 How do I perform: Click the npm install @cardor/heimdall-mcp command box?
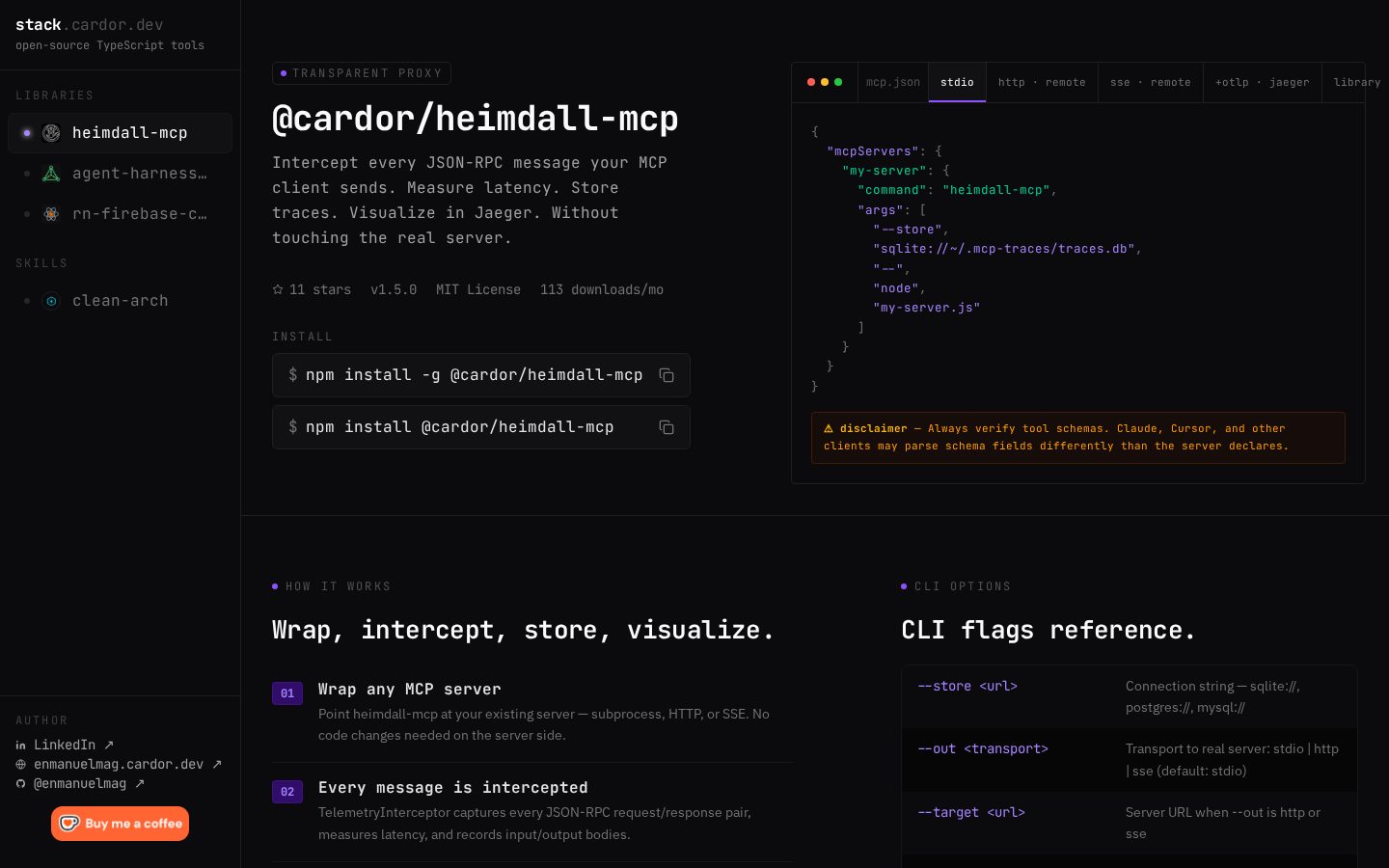tap(481, 427)
